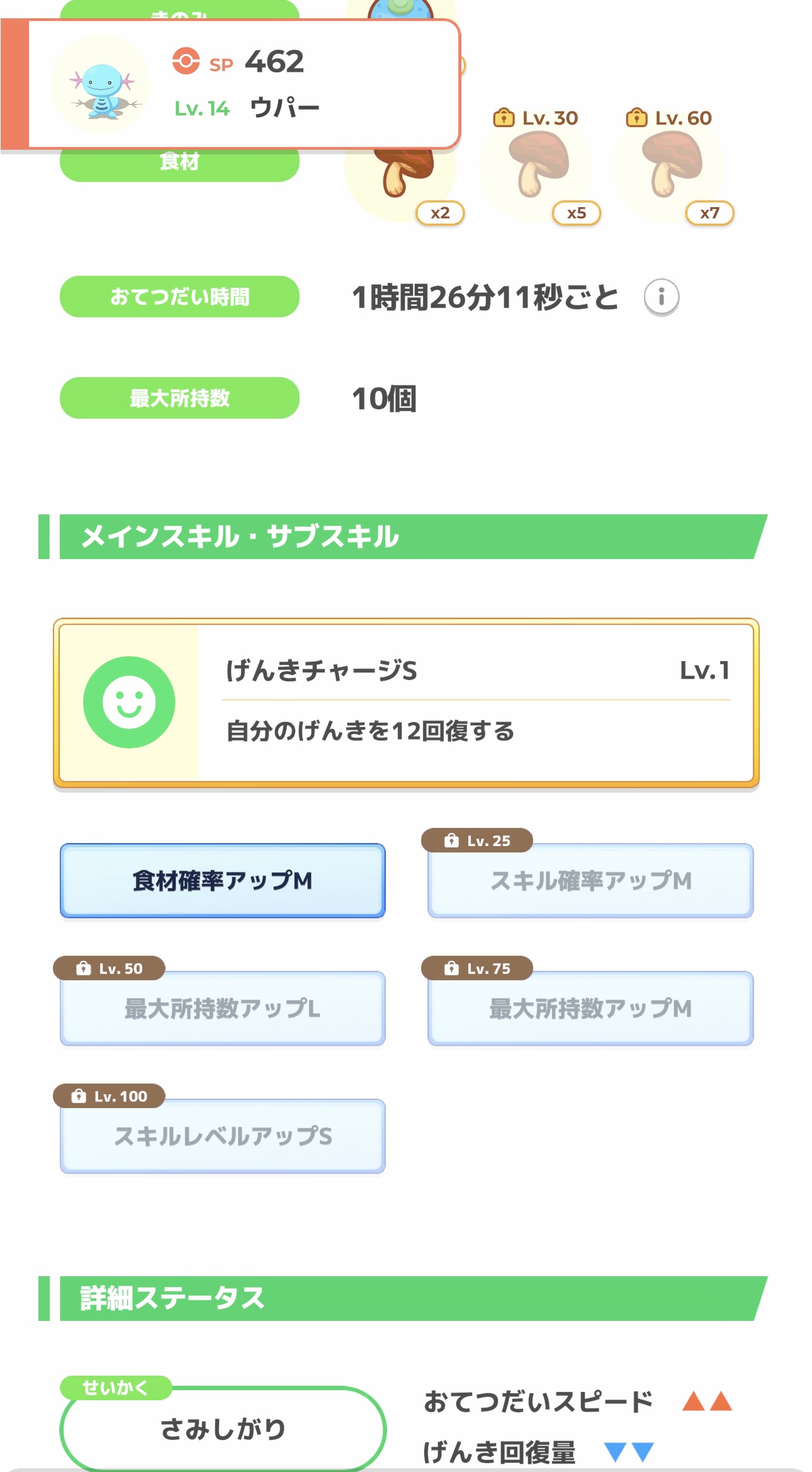Tap the locked 最大所持数アップL sub skill
This screenshot has height=1472, width=812.
click(x=222, y=1009)
